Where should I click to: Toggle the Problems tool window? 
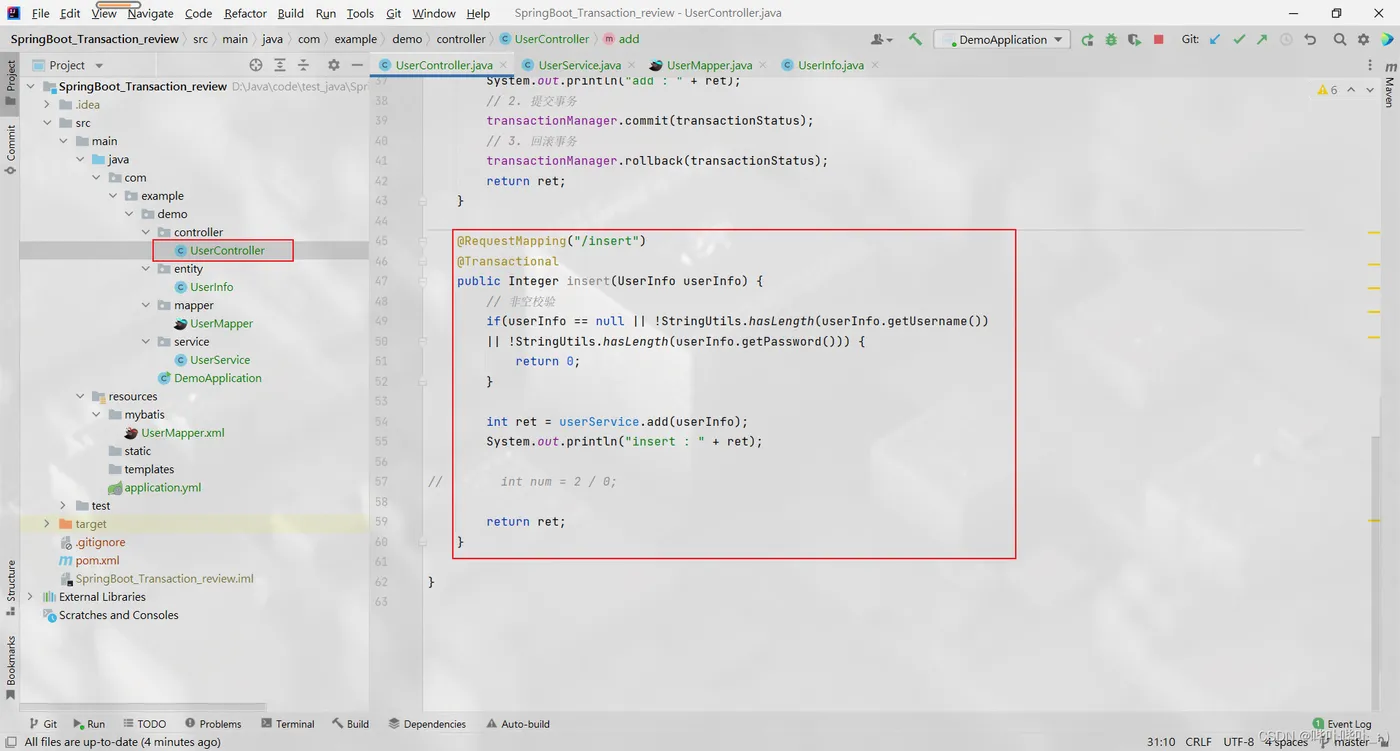click(213, 724)
